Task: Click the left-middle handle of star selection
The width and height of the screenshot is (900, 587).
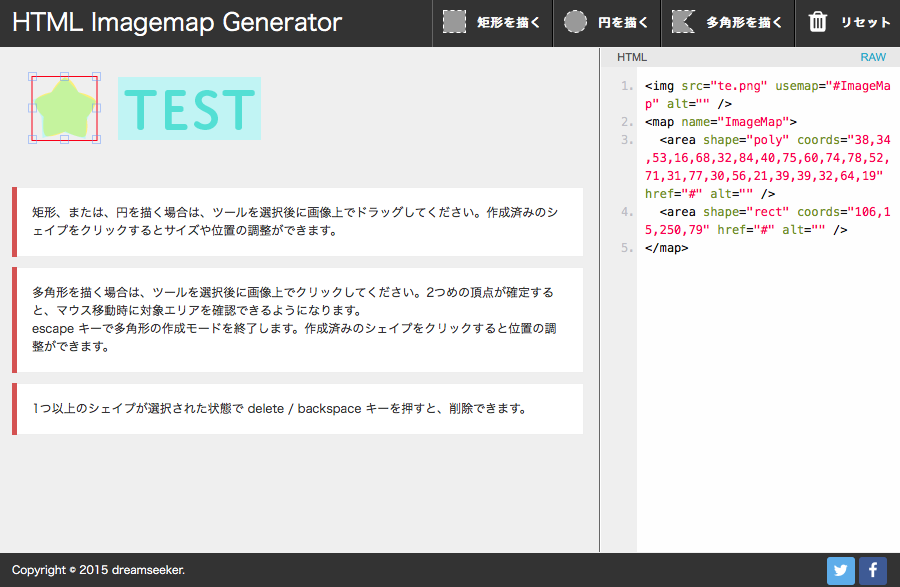Action: point(33,108)
